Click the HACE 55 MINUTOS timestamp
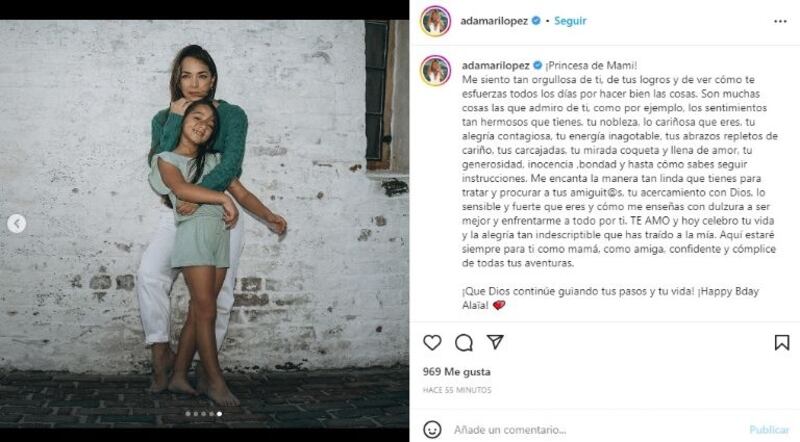The image size is (800, 442). point(457,390)
